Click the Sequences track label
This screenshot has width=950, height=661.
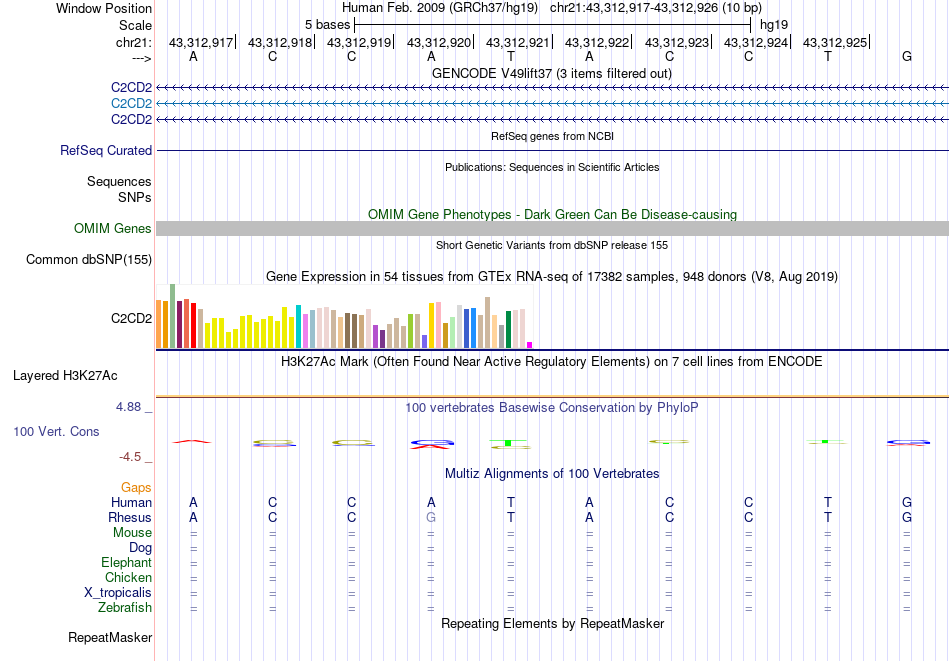[x=119, y=181]
